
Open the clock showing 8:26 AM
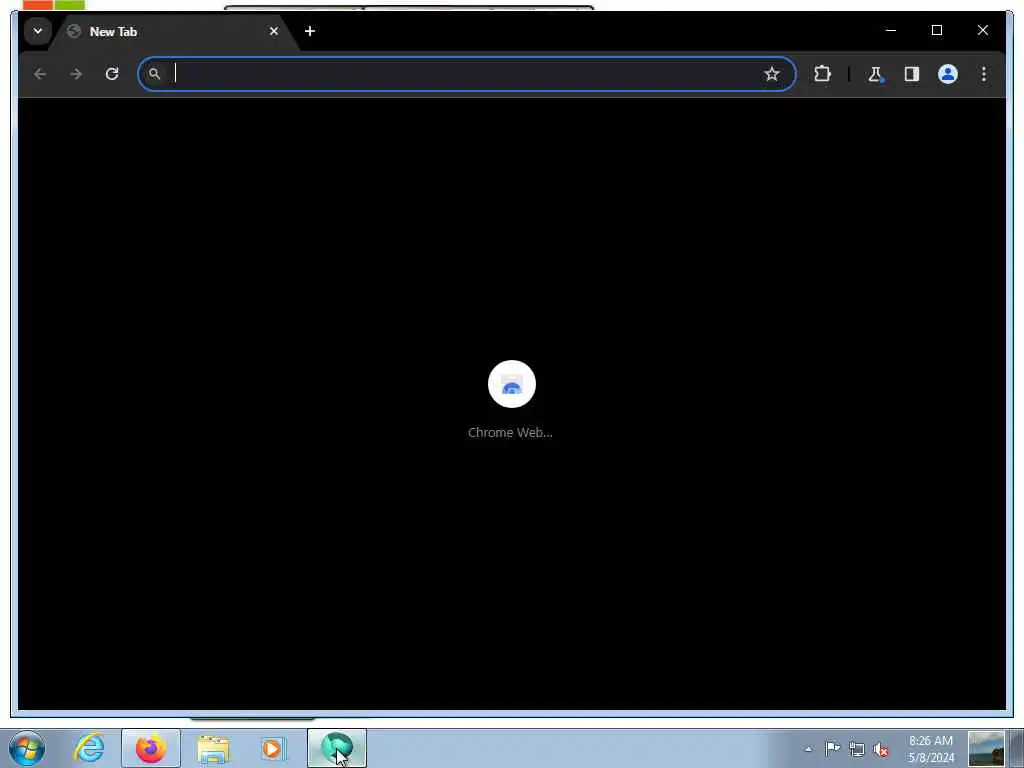(931, 749)
